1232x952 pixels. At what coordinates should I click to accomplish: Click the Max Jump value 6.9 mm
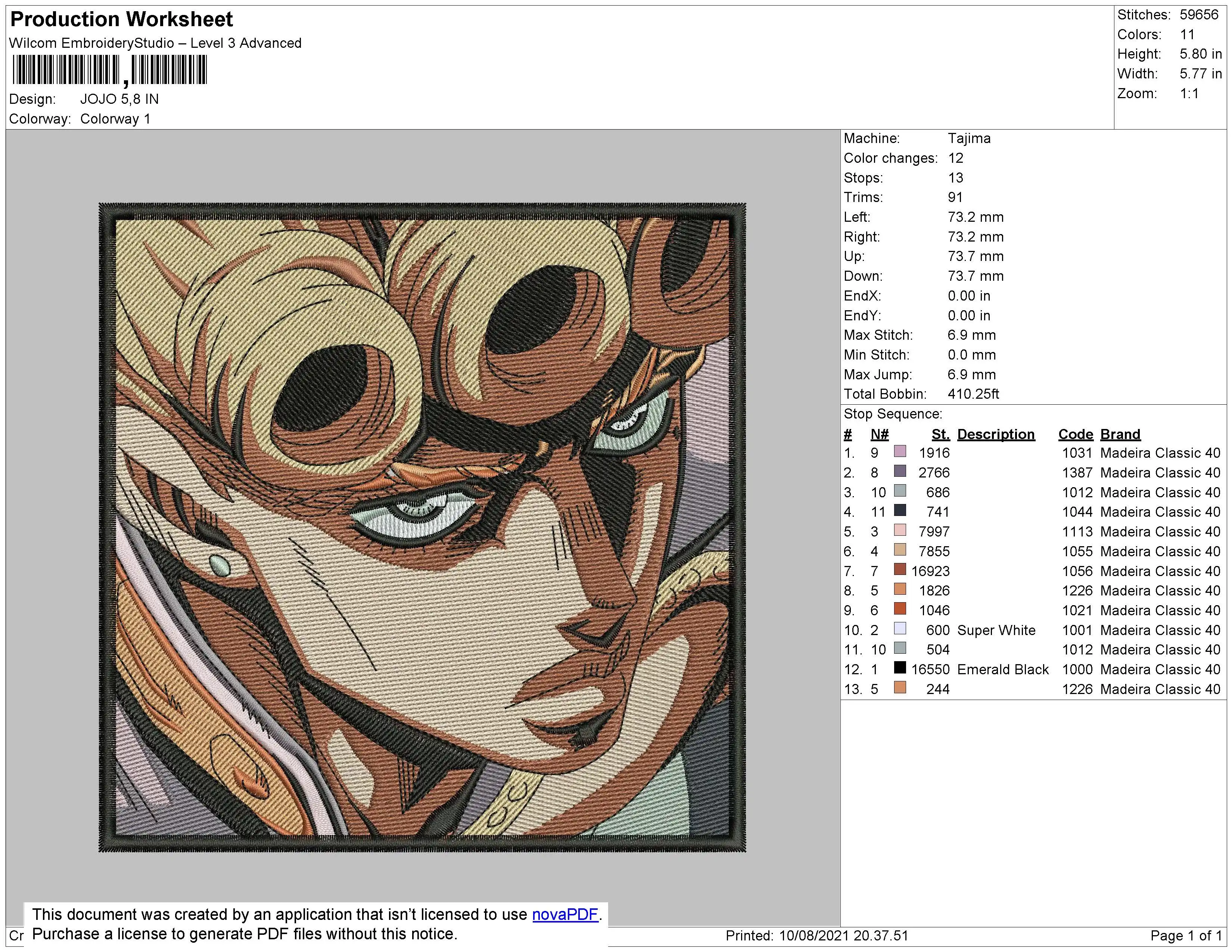click(x=972, y=374)
